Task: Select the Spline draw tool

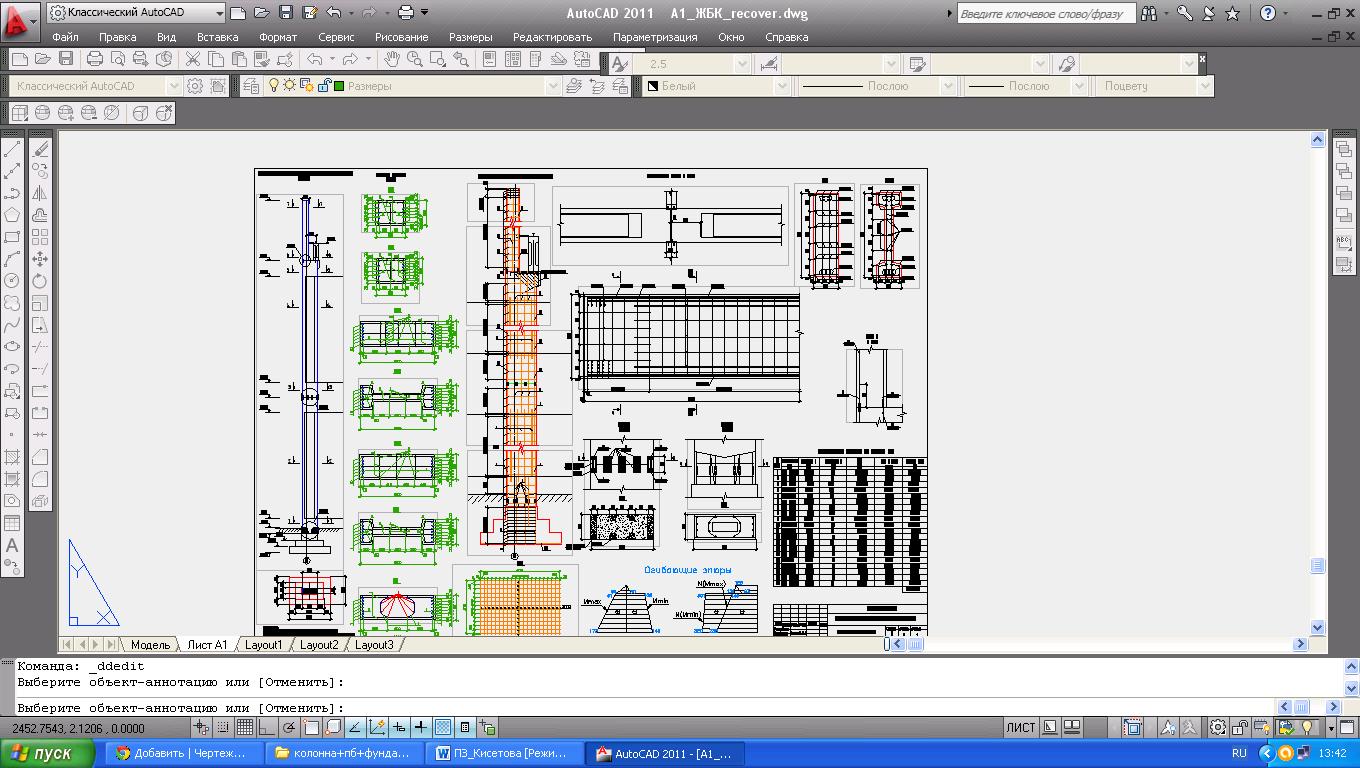Action: click(x=12, y=325)
